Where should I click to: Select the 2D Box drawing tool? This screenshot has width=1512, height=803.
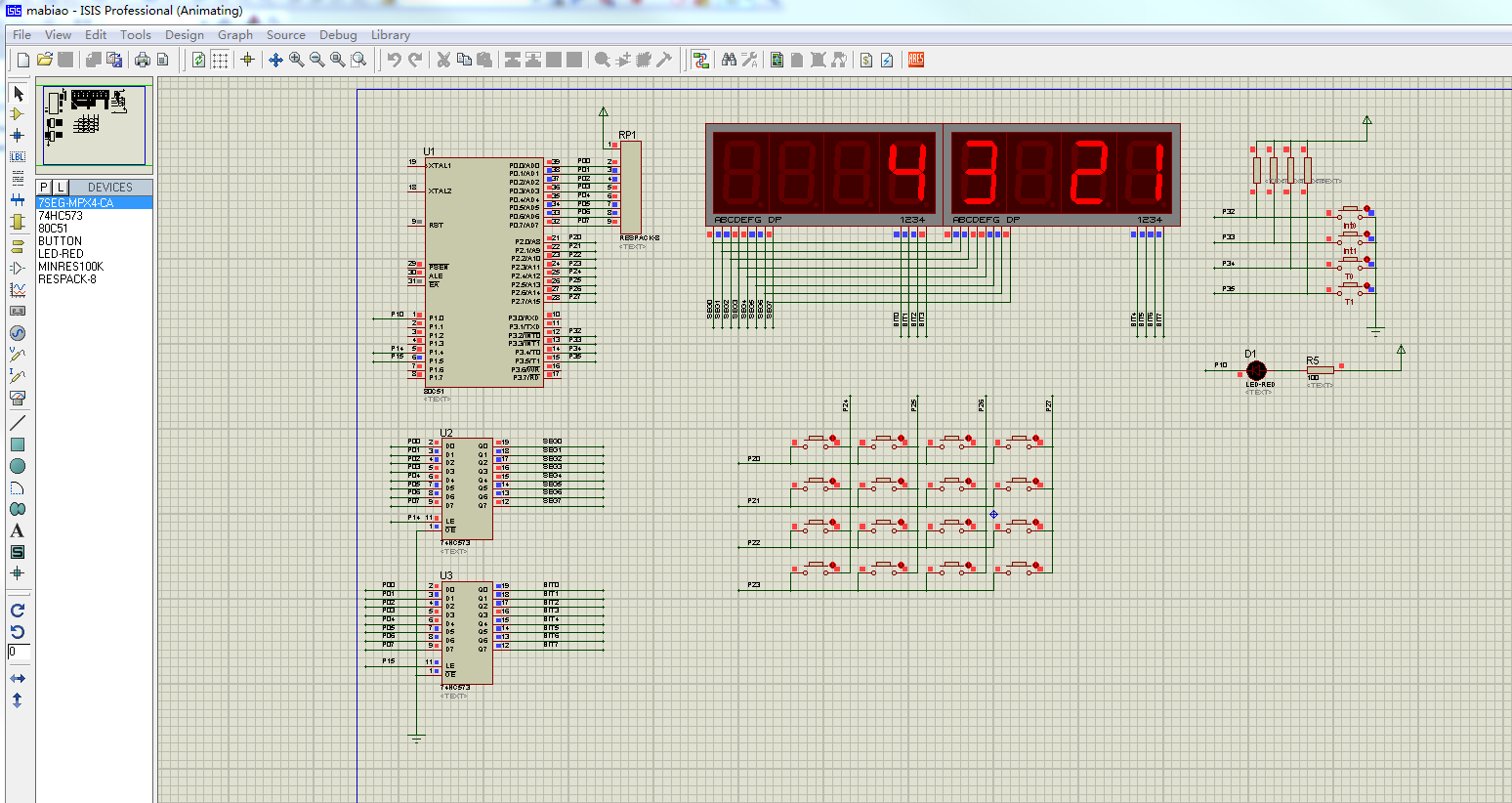point(18,444)
